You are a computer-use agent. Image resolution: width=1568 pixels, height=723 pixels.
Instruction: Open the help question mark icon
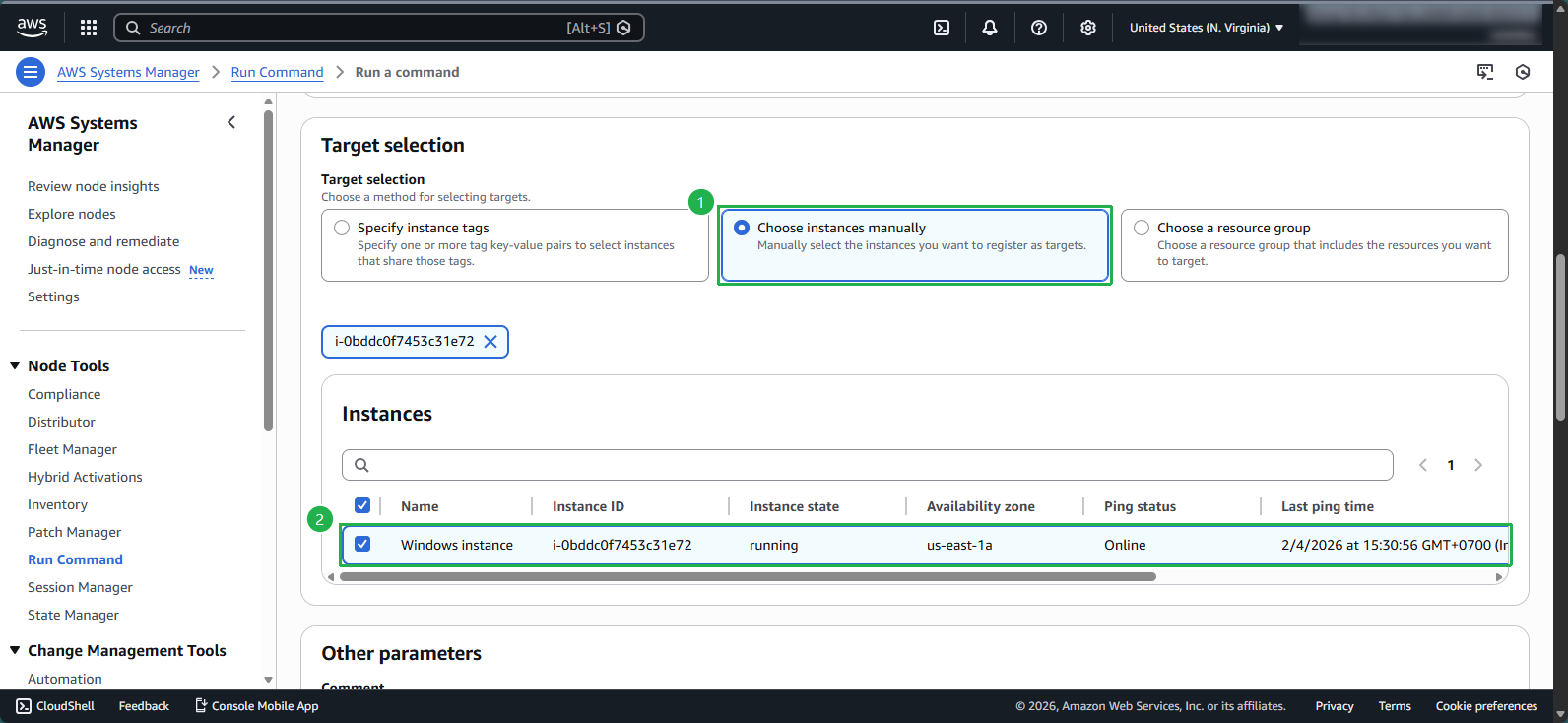pyautogui.click(x=1039, y=28)
